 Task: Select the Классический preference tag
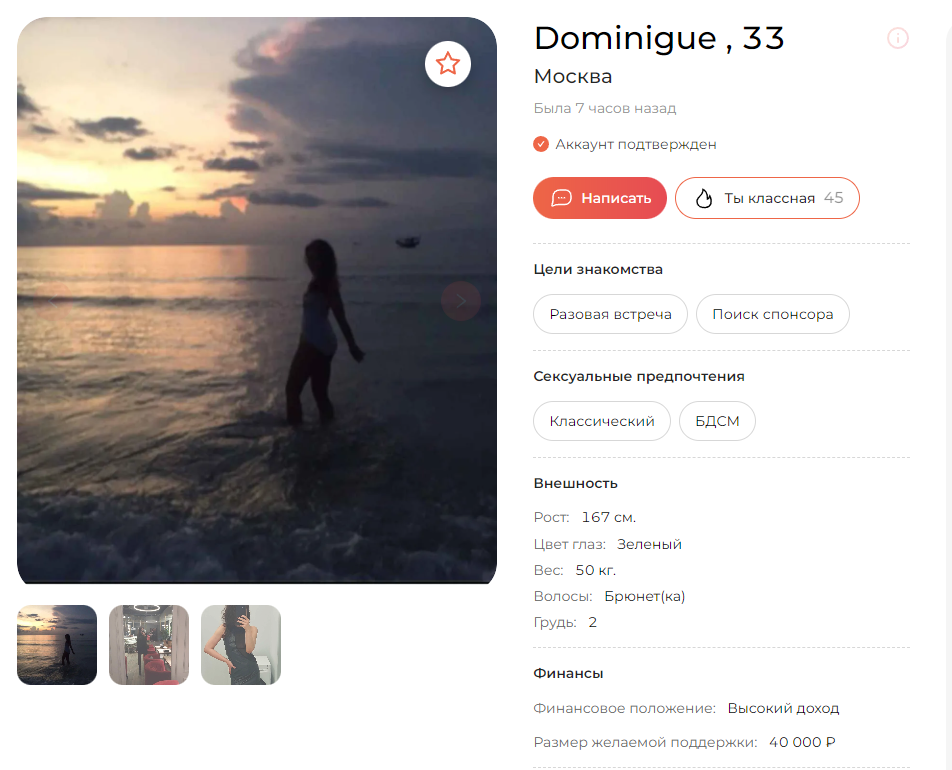pyautogui.click(x=602, y=421)
